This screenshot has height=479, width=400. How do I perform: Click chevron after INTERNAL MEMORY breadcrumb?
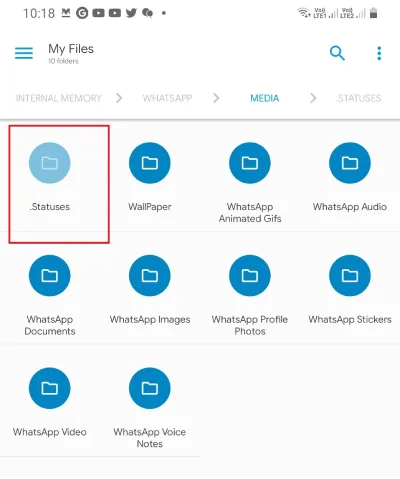tap(119, 98)
